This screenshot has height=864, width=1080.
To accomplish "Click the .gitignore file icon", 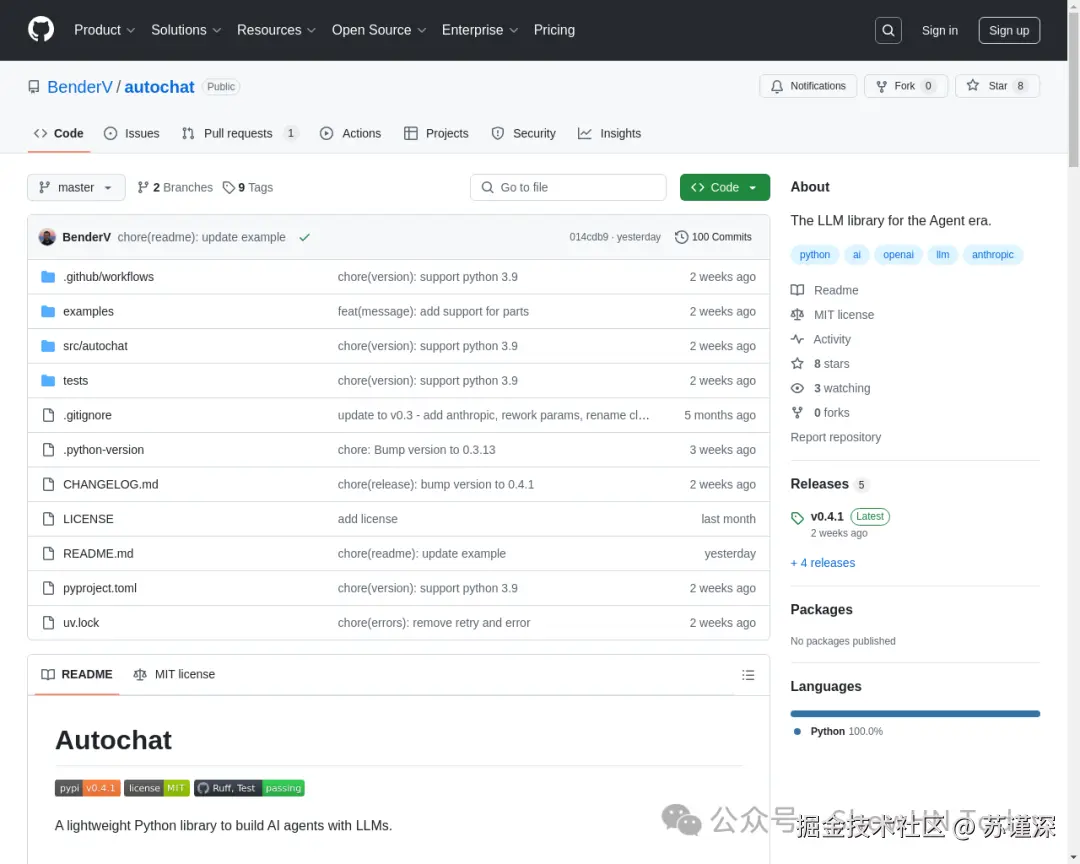I will coord(48,415).
